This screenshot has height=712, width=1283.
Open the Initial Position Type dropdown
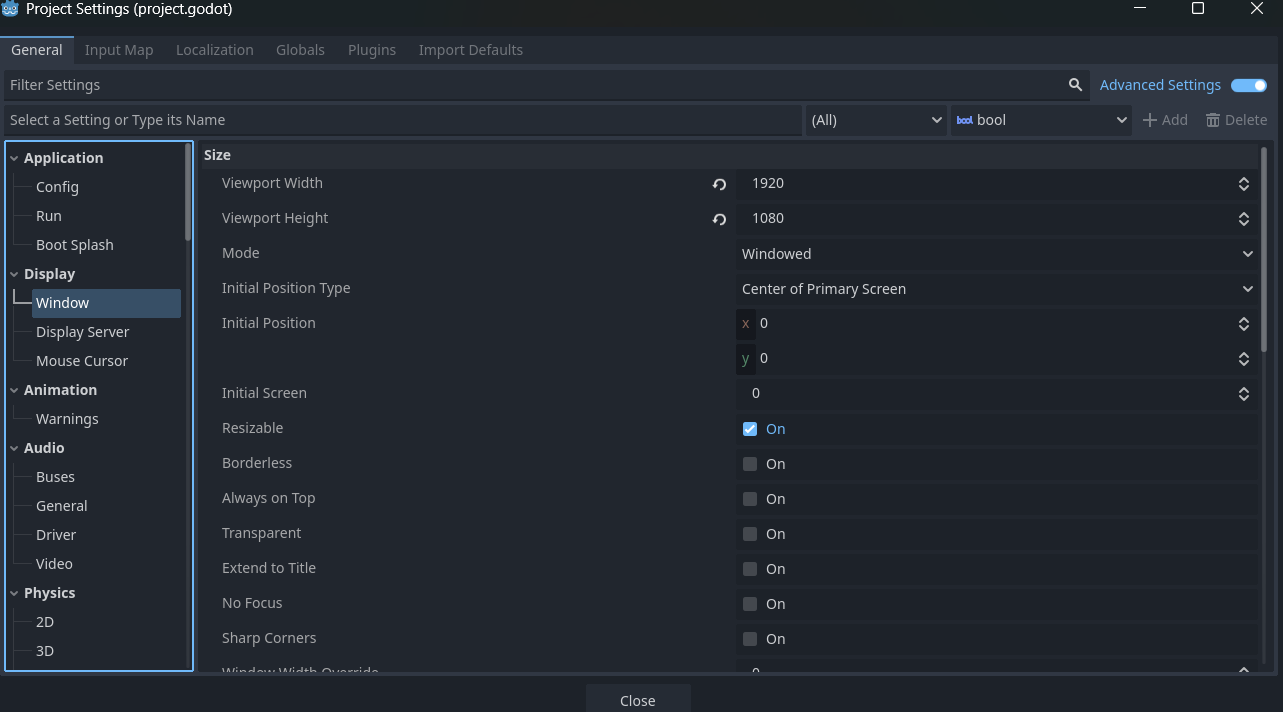996,289
